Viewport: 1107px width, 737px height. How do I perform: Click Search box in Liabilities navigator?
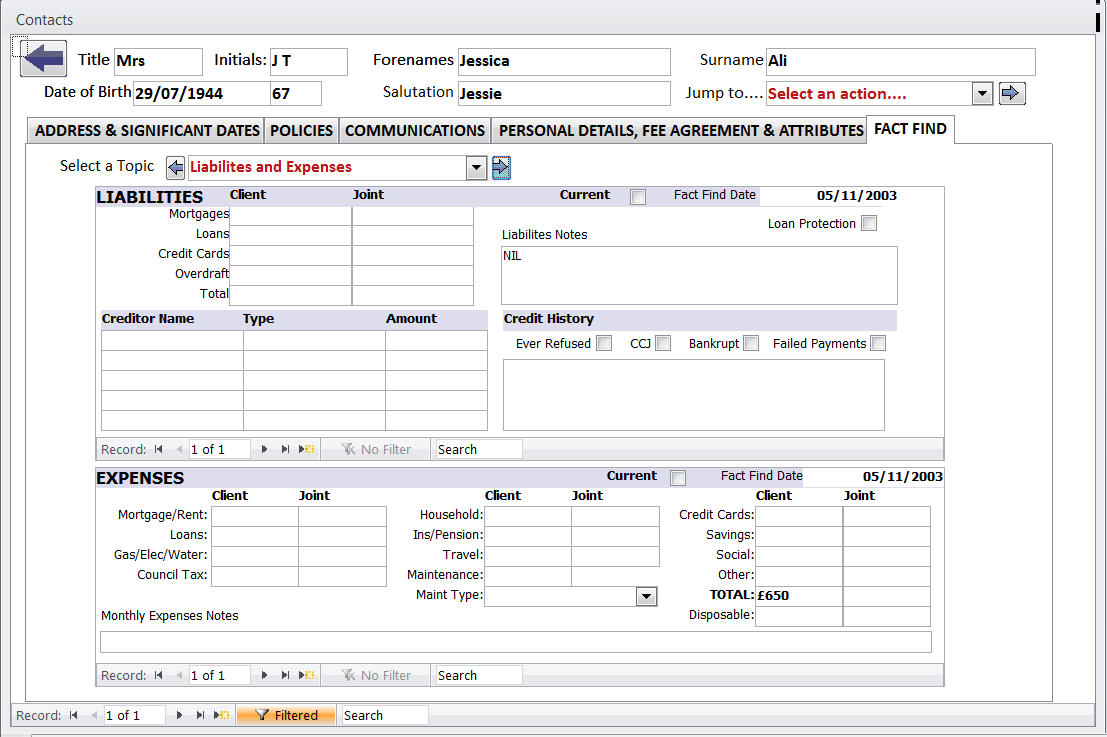point(479,449)
